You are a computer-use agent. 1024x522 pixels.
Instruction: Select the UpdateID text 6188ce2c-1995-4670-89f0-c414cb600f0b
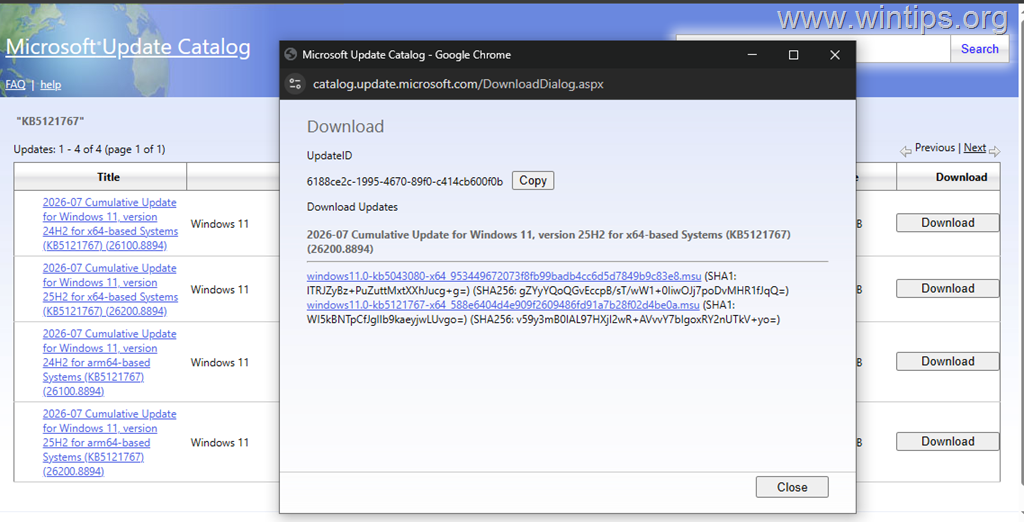tap(405, 182)
